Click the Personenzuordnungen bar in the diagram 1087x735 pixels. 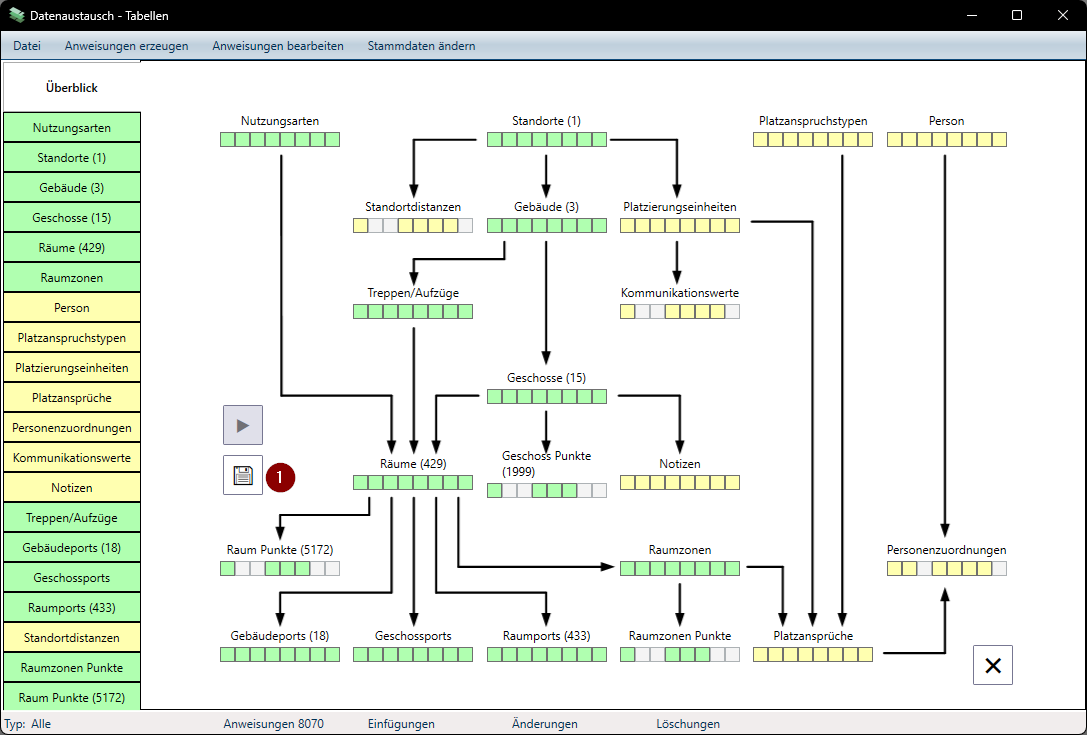(x=946, y=569)
